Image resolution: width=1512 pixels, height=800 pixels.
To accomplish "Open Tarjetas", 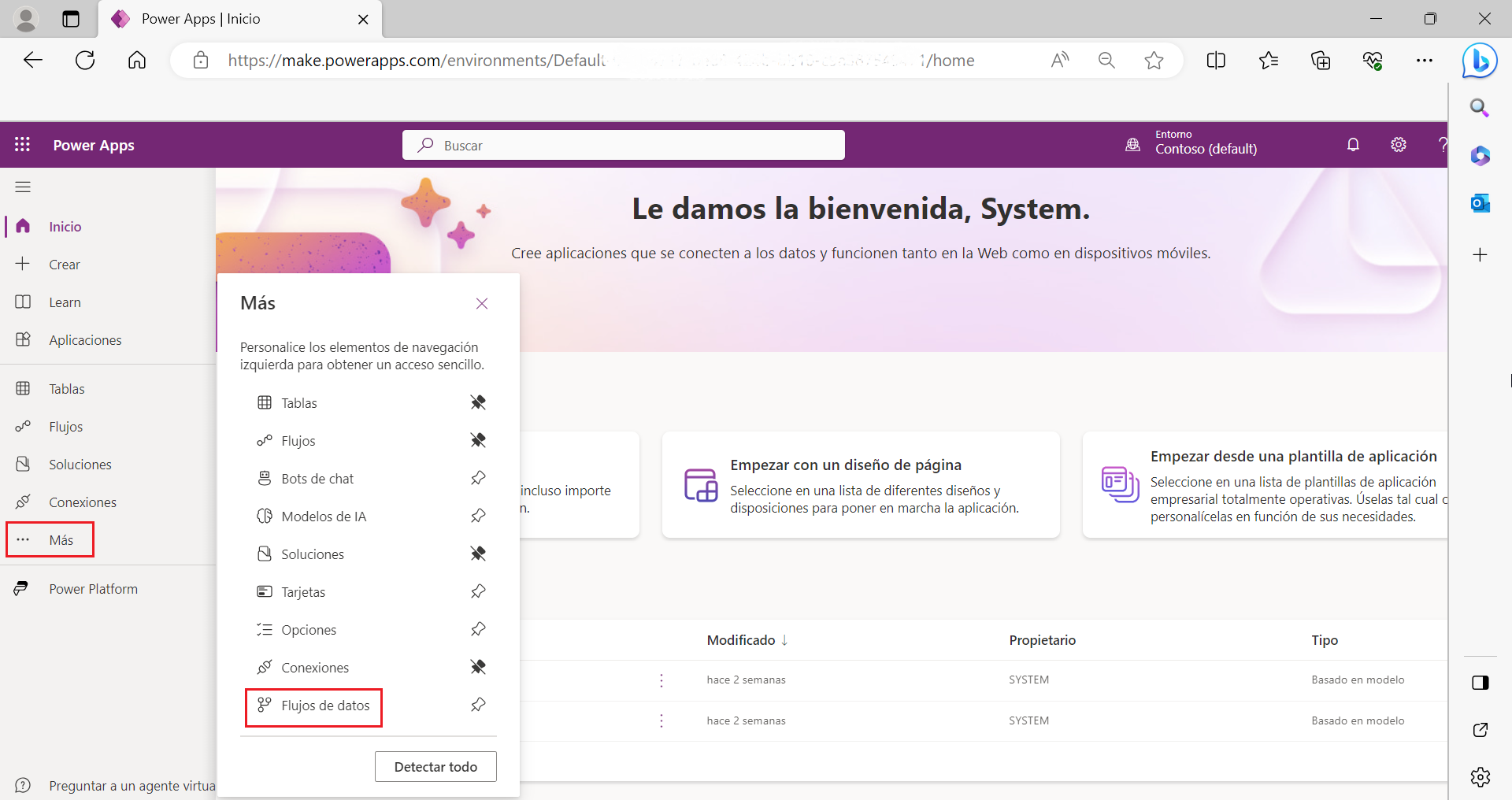I will click(x=303, y=591).
